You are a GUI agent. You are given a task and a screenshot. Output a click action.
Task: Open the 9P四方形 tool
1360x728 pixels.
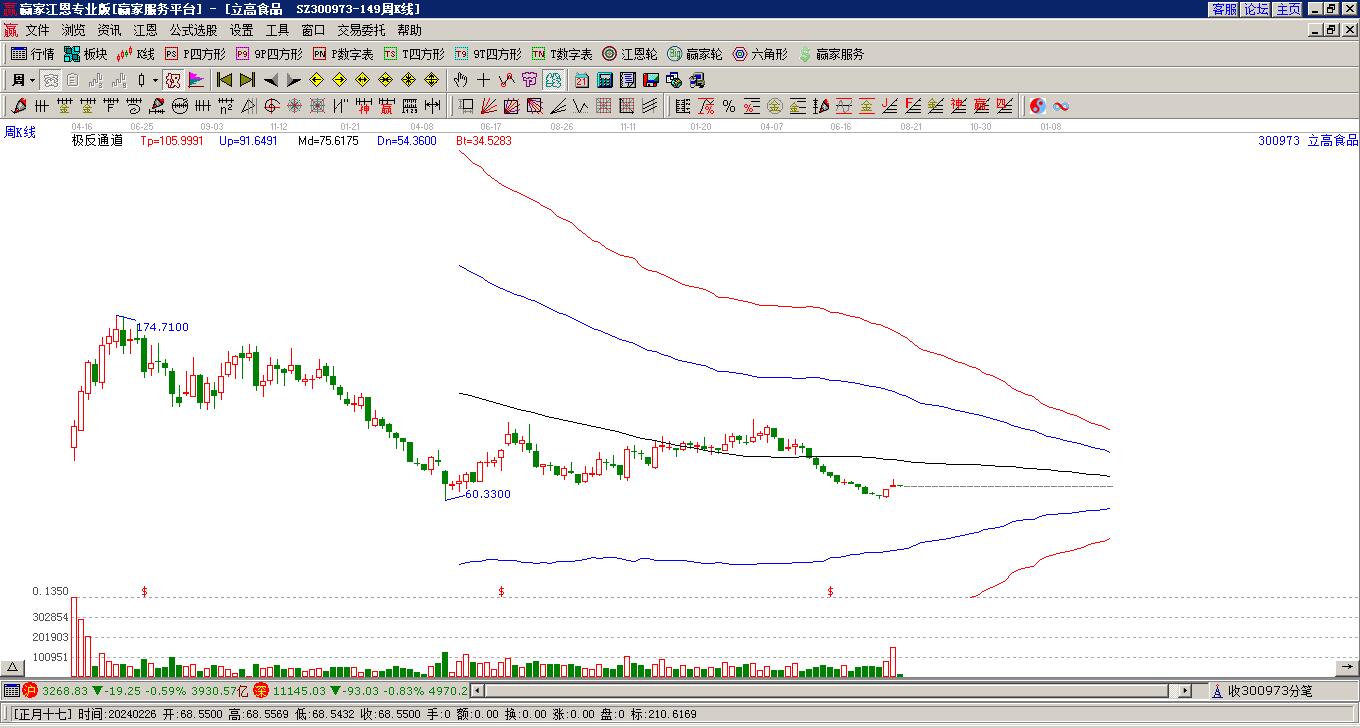(269, 54)
